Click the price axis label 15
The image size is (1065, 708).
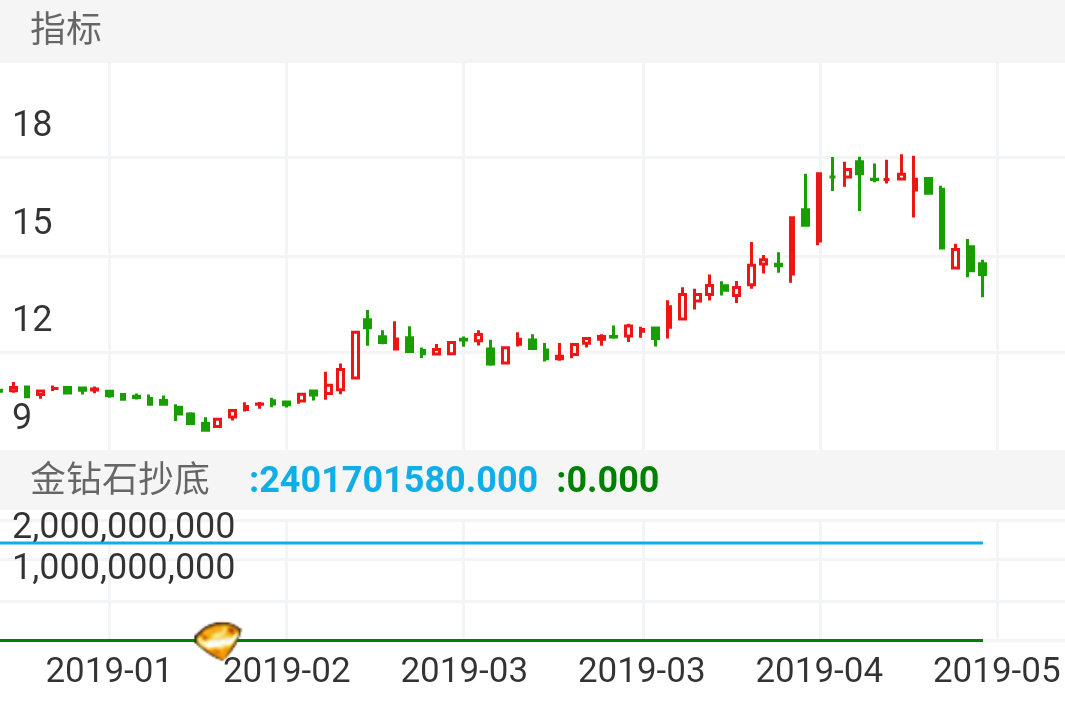coord(32,222)
